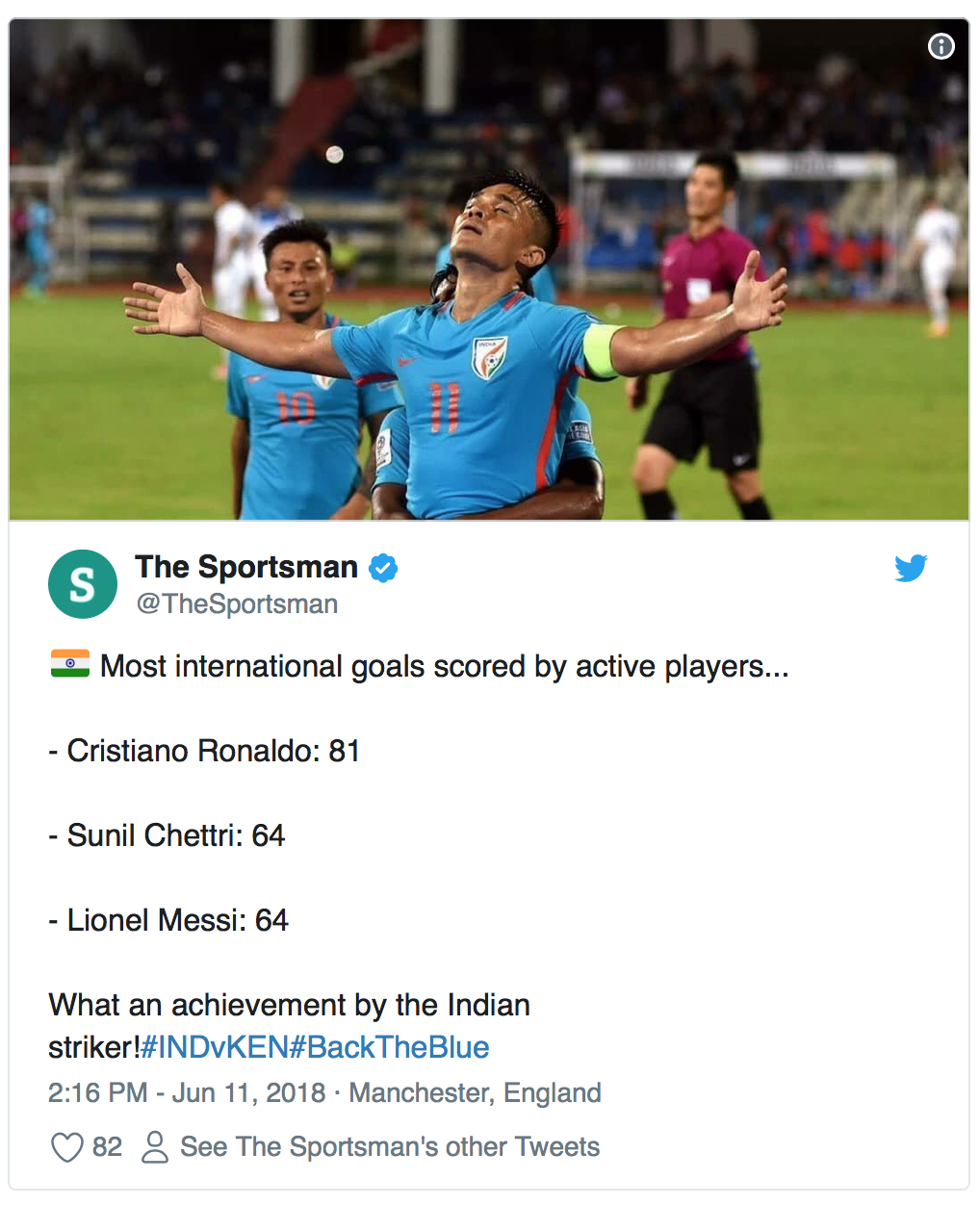Click the person profile icon
This screenshot has width=980, height=1205.
pos(154,1146)
